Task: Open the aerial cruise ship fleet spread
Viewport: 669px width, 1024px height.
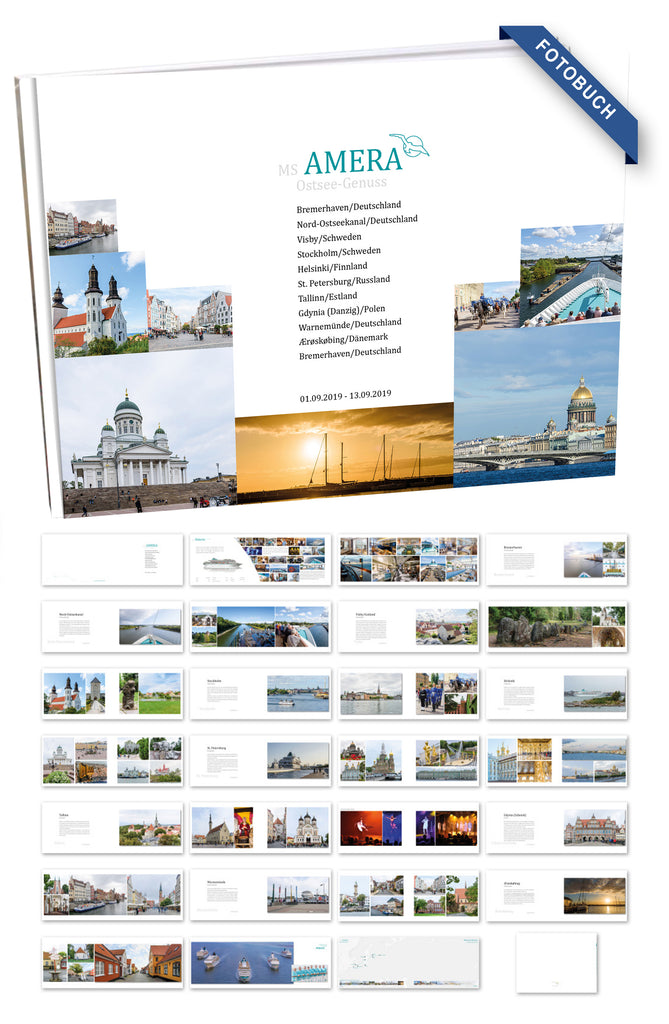Action: point(260,963)
